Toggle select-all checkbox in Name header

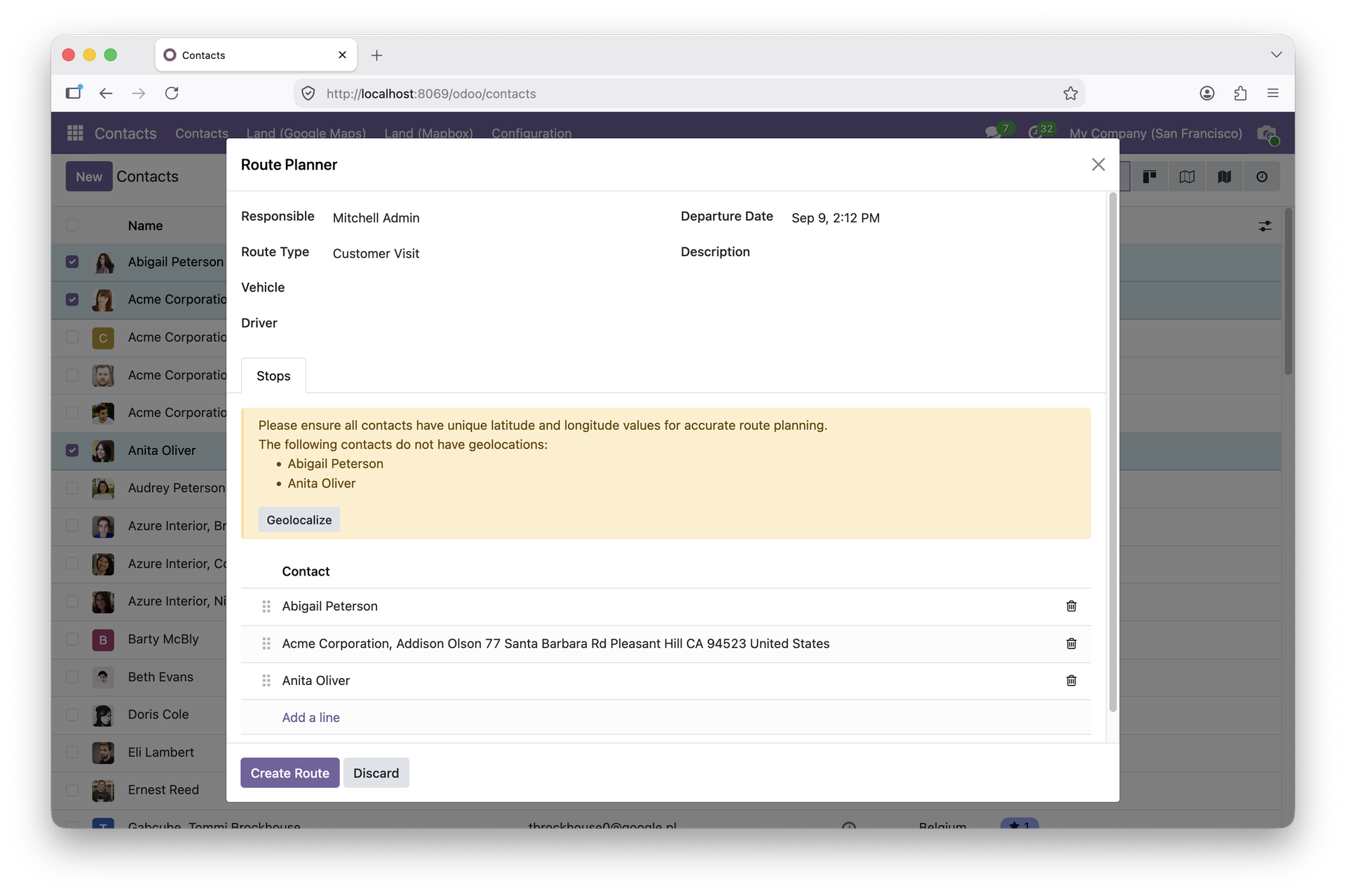coord(72,225)
